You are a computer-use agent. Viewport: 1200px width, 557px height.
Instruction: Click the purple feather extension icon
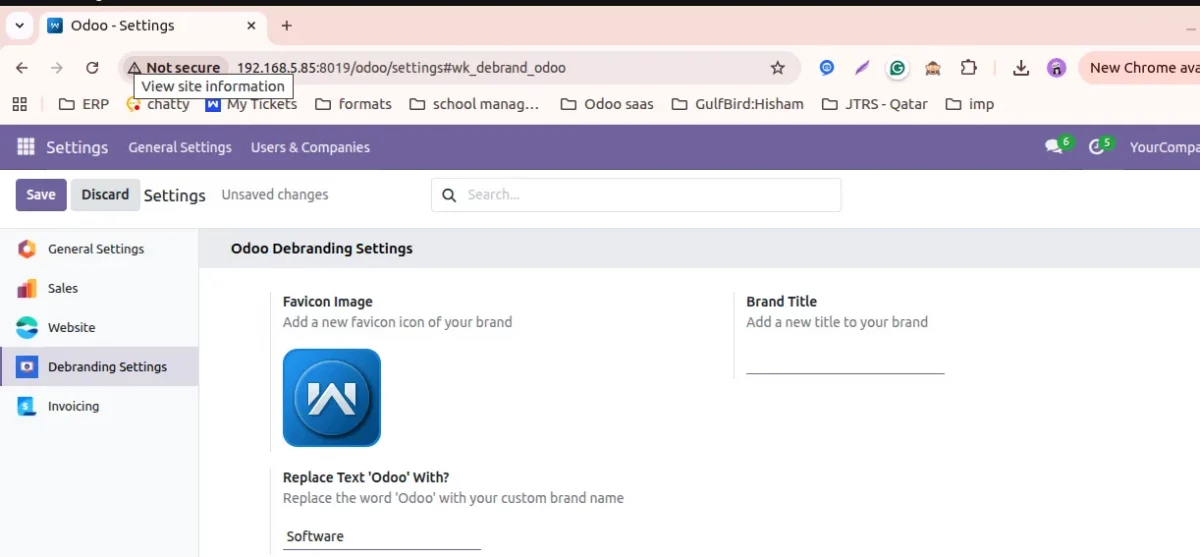[x=862, y=68]
